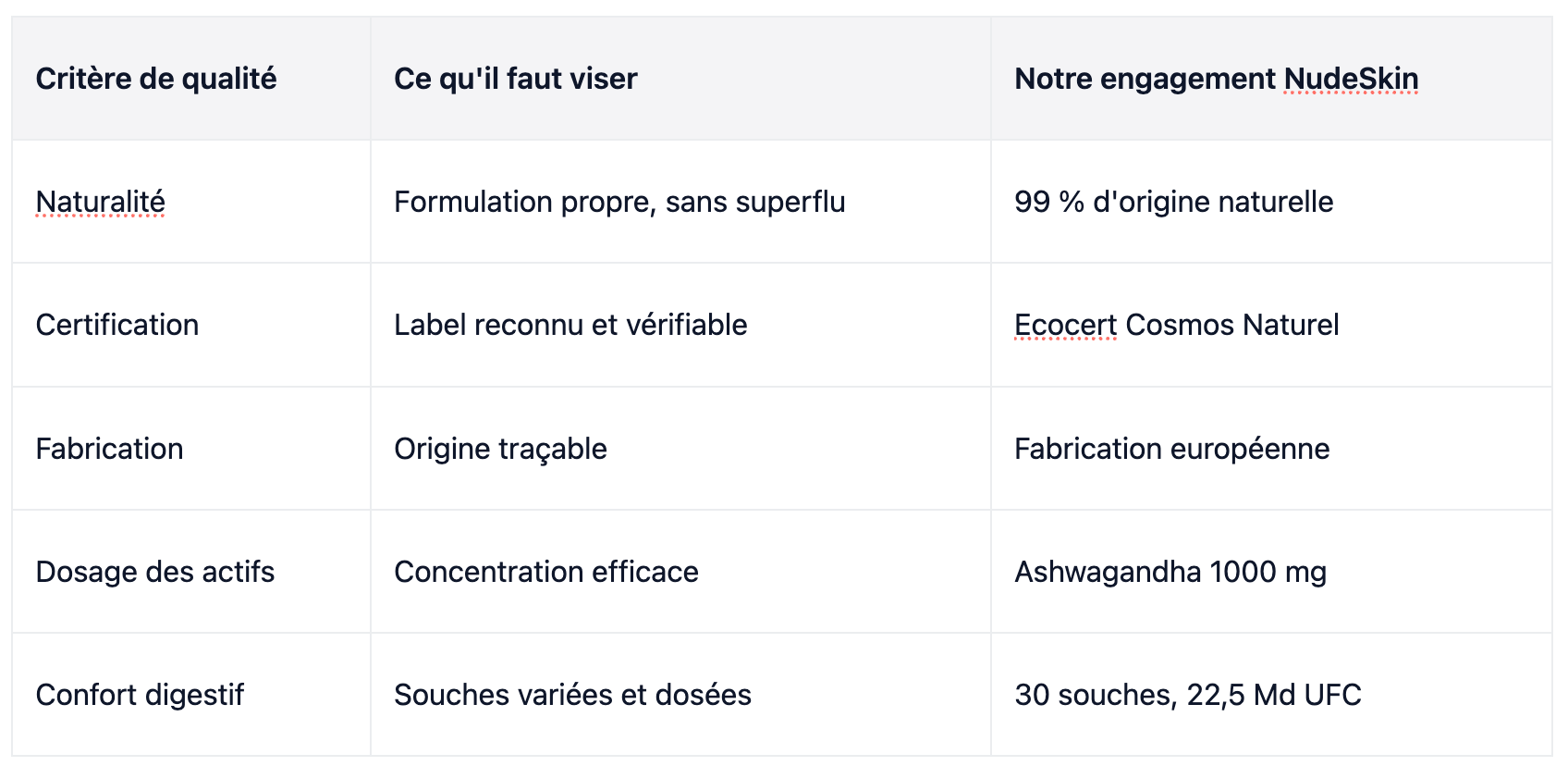Click the underlined 'NudeSkin' word in header
This screenshot has height=766, width=1568.
(1352, 79)
